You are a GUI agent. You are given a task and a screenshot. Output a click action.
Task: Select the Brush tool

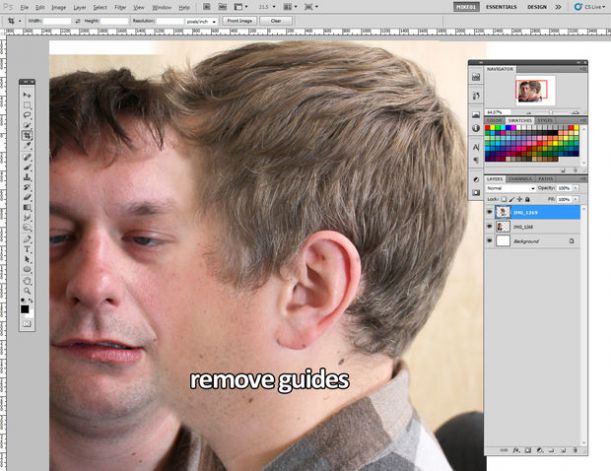pyautogui.click(x=27, y=168)
